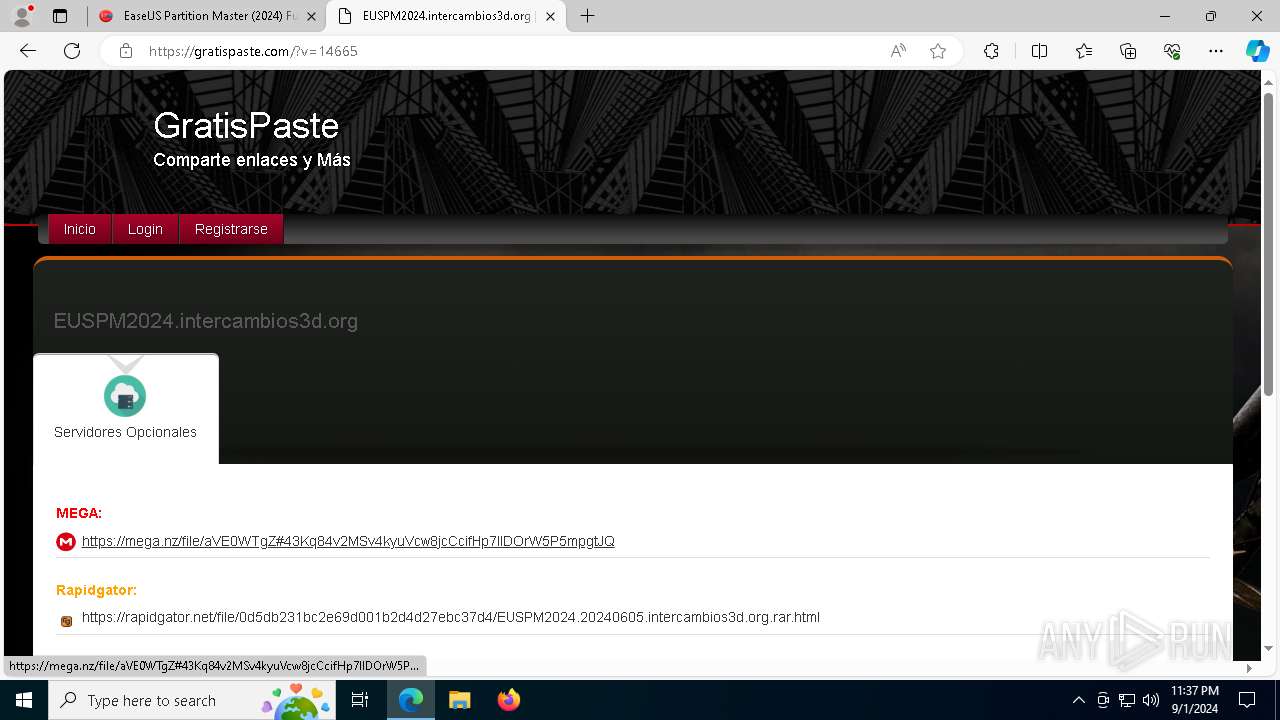Open the Registrarse menu item
This screenshot has width=1280, height=720.
pyautogui.click(x=231, y=229)
